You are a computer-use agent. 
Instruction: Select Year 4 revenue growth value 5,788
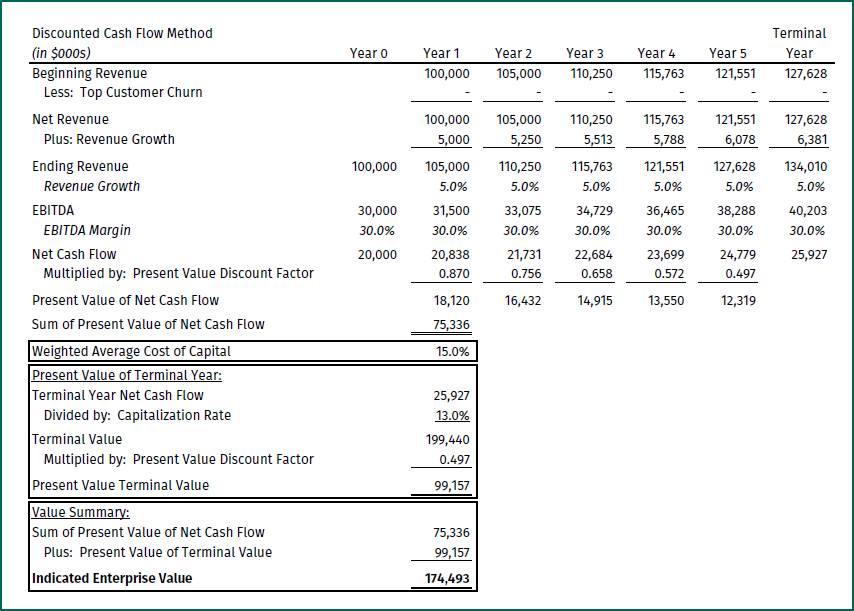[669, 140]
